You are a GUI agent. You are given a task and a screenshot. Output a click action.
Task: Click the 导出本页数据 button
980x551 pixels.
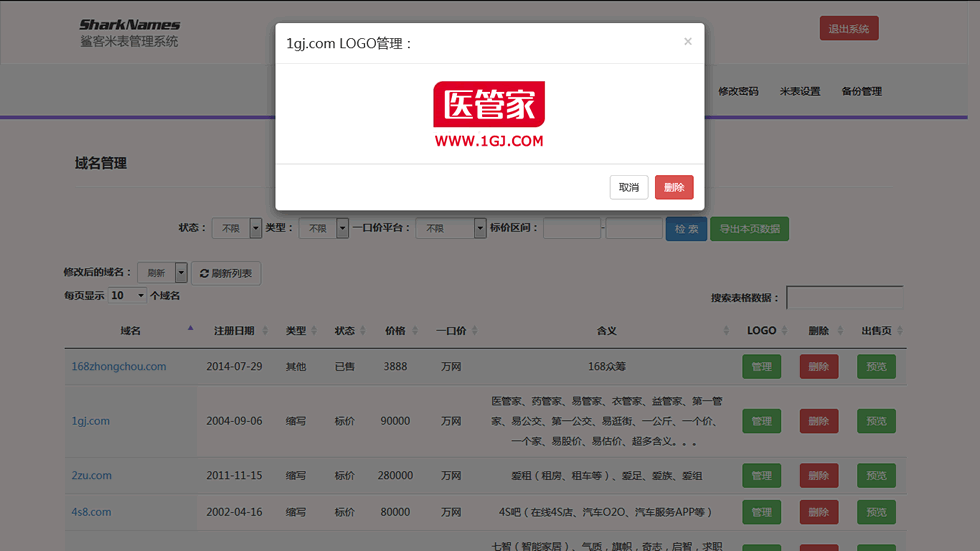coord(749,229)
